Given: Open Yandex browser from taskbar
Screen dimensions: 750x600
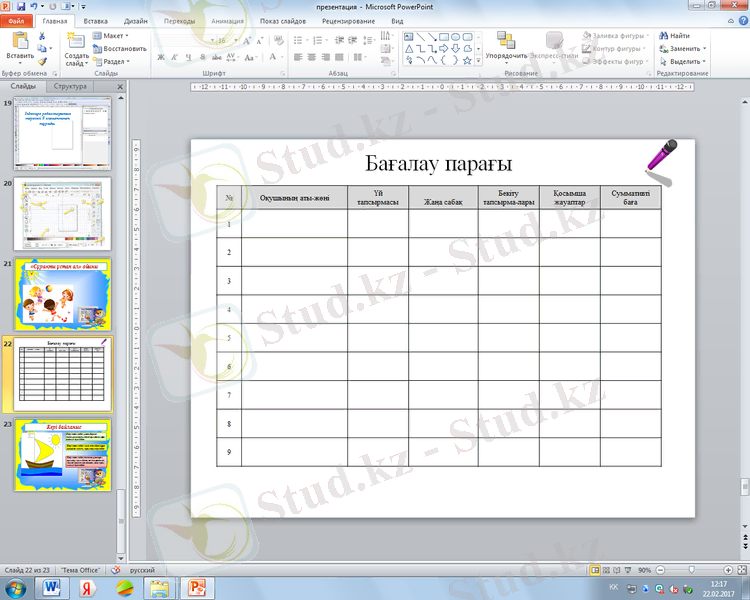Looking at the screenshot, I should (88, 588).
